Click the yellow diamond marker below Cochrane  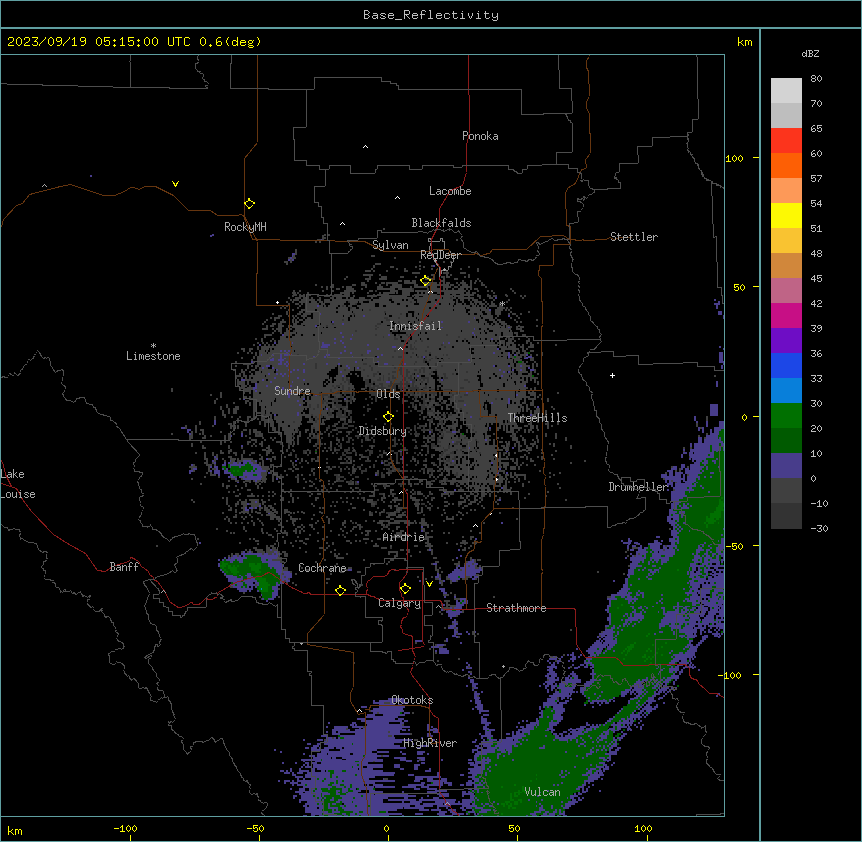[x=340, y=590]
